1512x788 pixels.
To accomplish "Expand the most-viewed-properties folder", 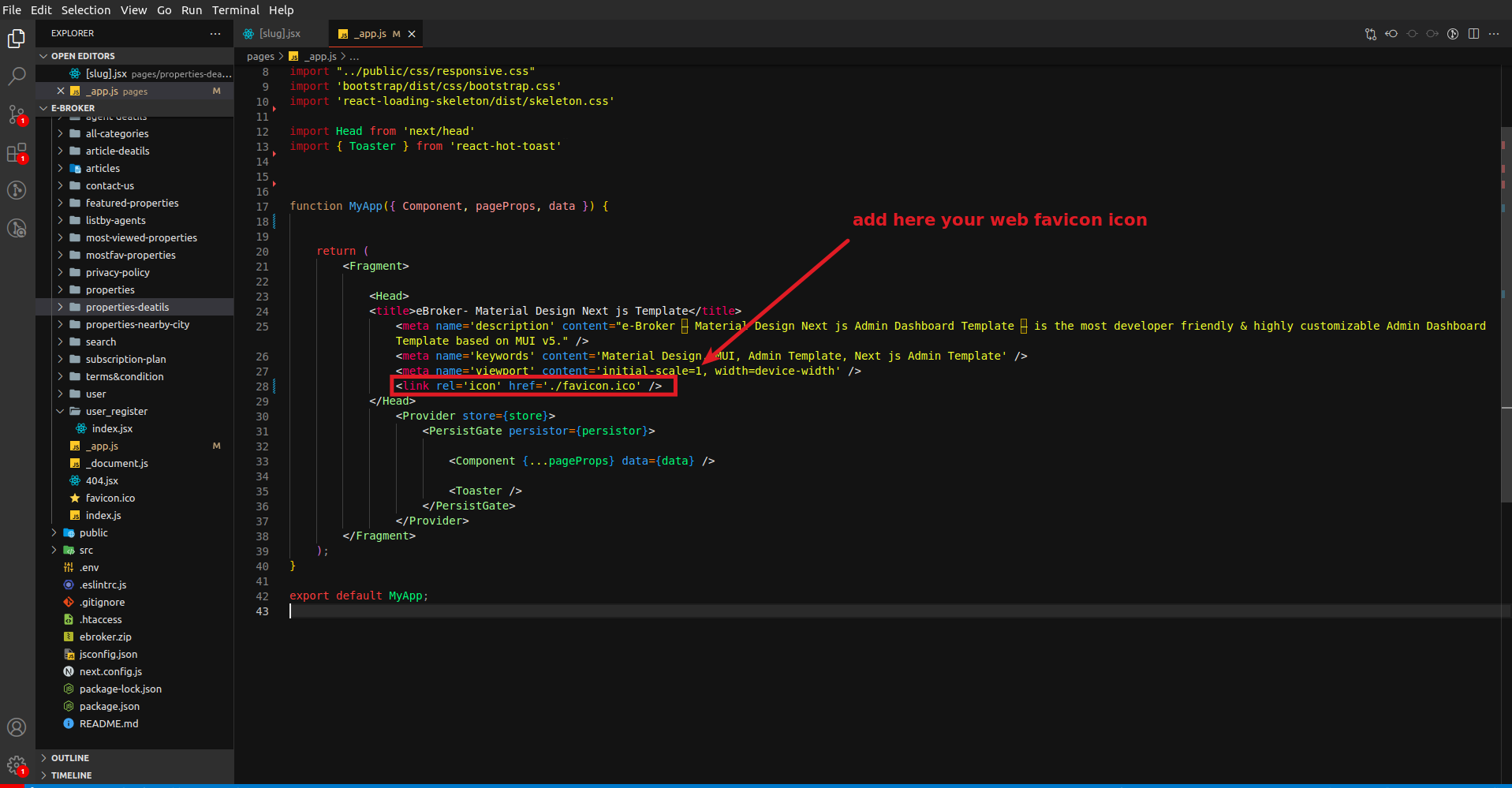I will 134,237.
